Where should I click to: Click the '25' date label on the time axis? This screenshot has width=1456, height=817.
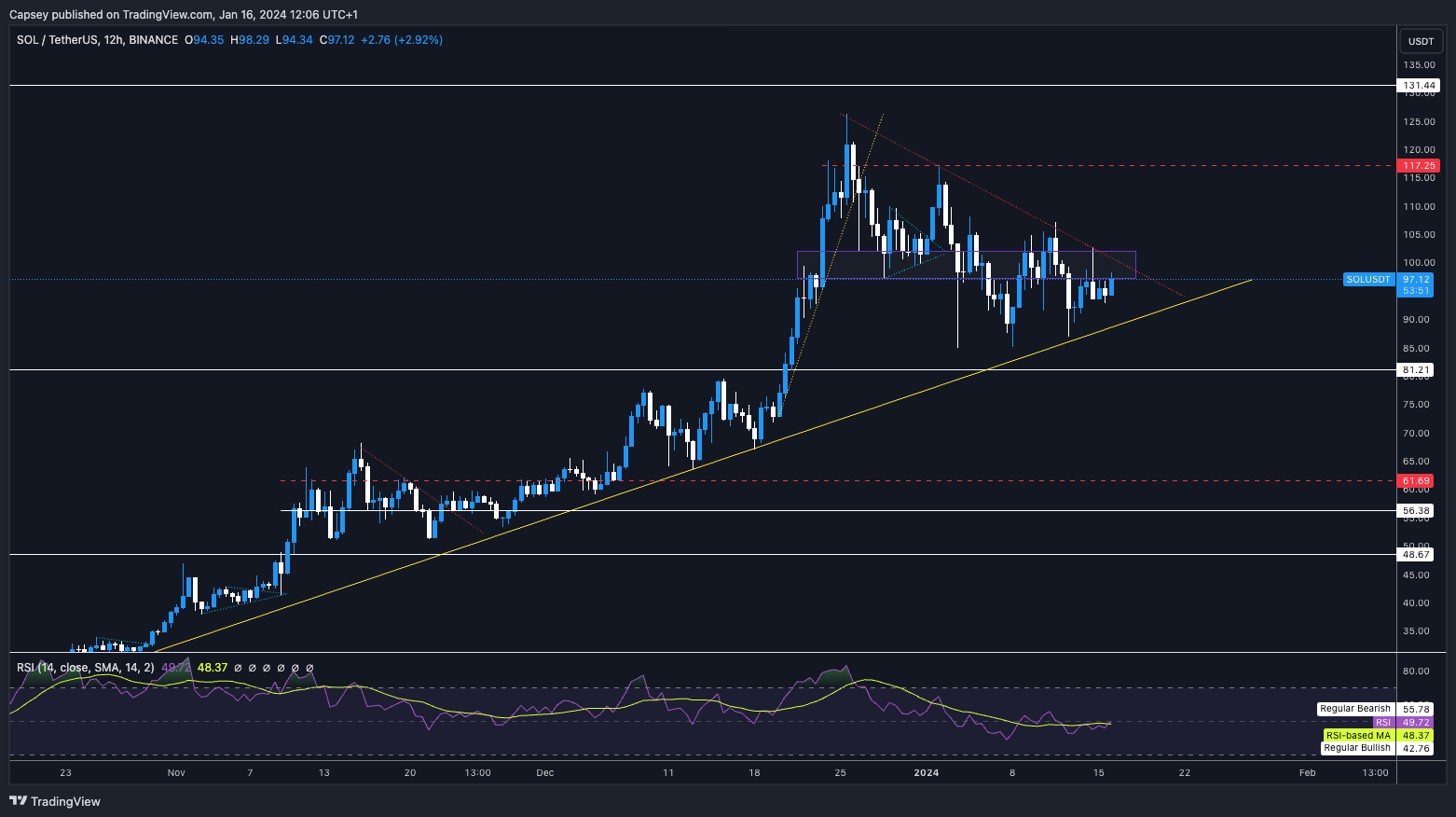coord(841,772)
